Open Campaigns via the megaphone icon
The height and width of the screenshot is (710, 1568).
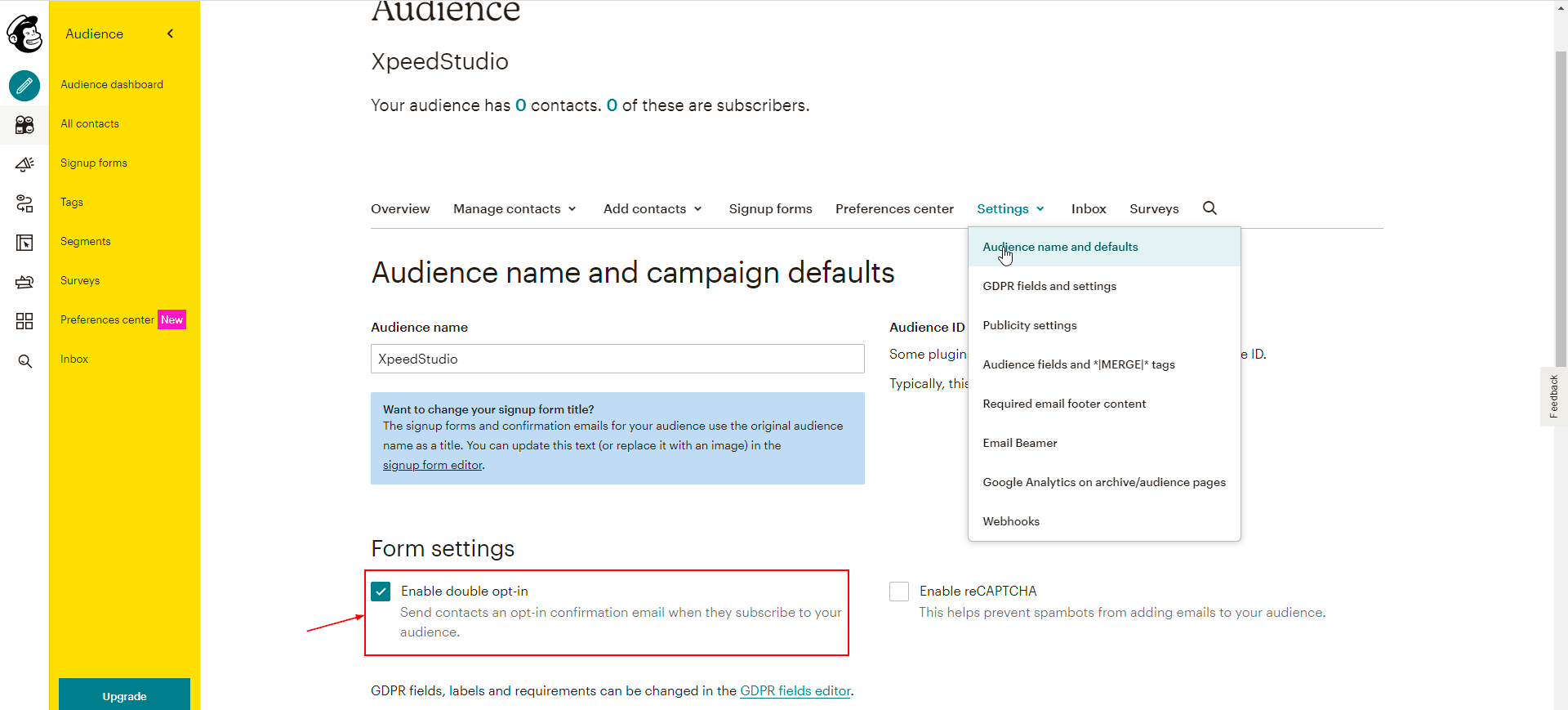pyautogui.click(x=24, y=163)
